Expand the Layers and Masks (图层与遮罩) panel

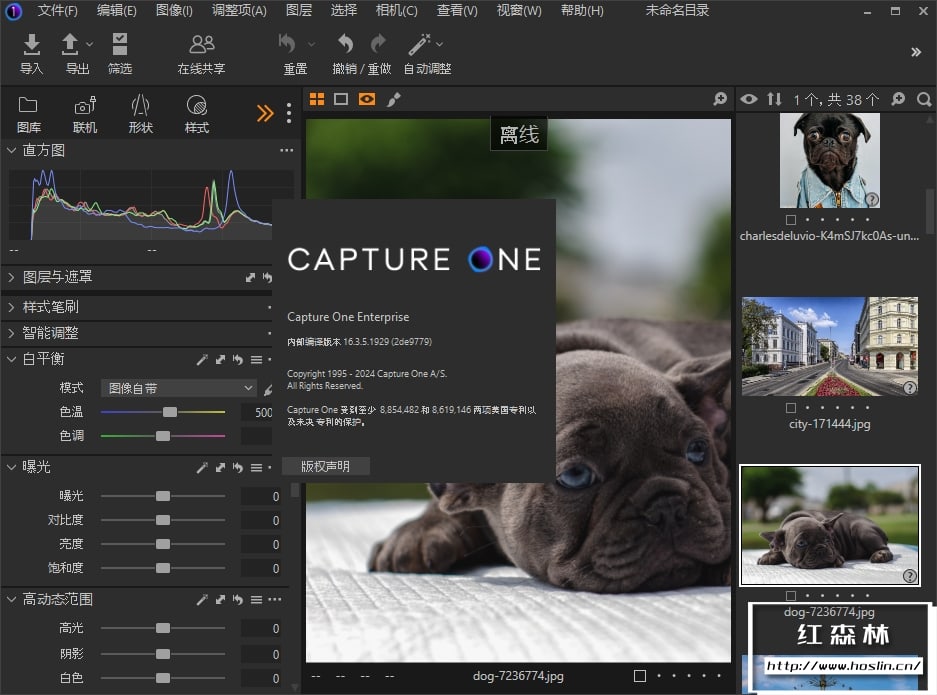pyautogui.click(x=12, y=277)
